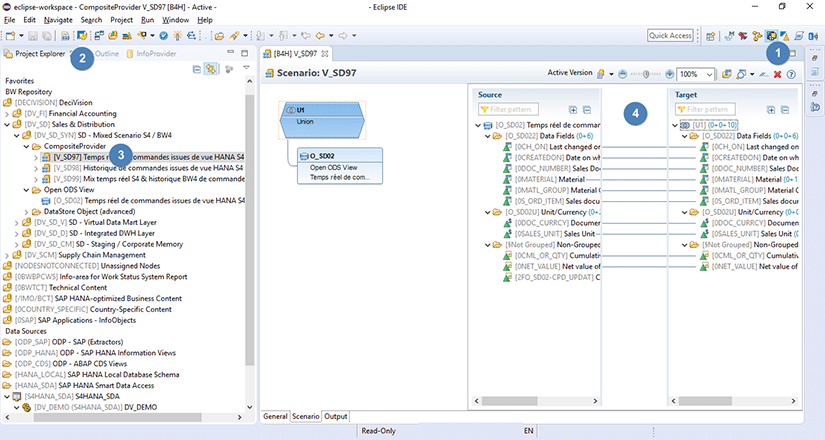The height and width of the screenshot is (440, 825).
Task: Select [O_SD02] Temps réel item under Open ODS View
Action: coord(143,201)
